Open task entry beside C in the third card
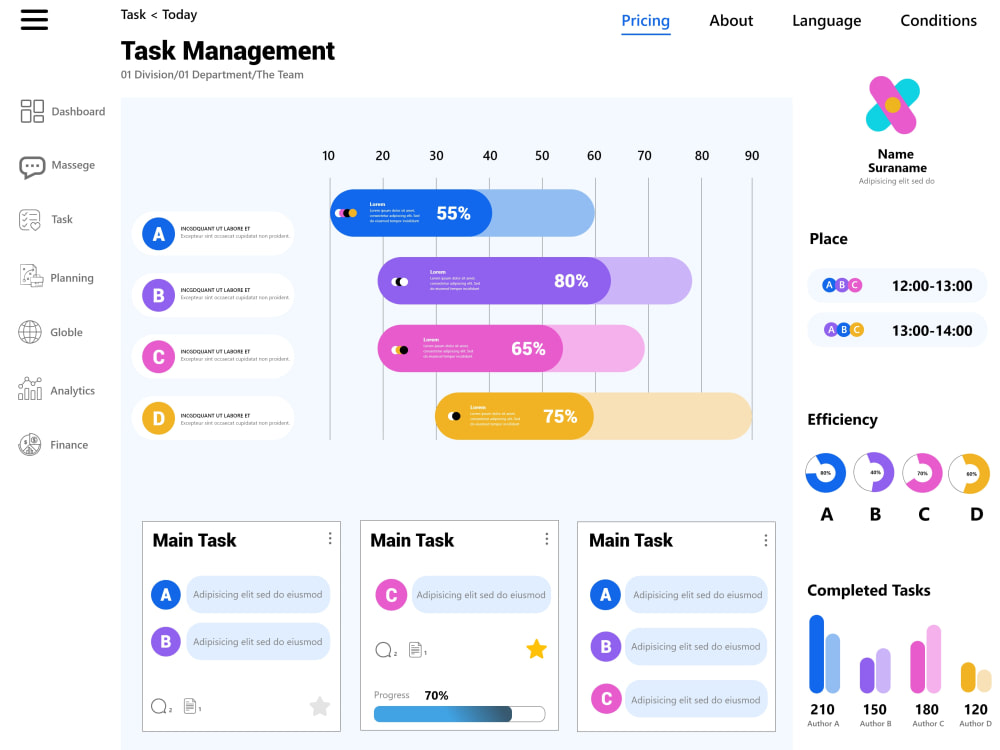This screenshot has height=750, width=1000. [x=696, y=700]
